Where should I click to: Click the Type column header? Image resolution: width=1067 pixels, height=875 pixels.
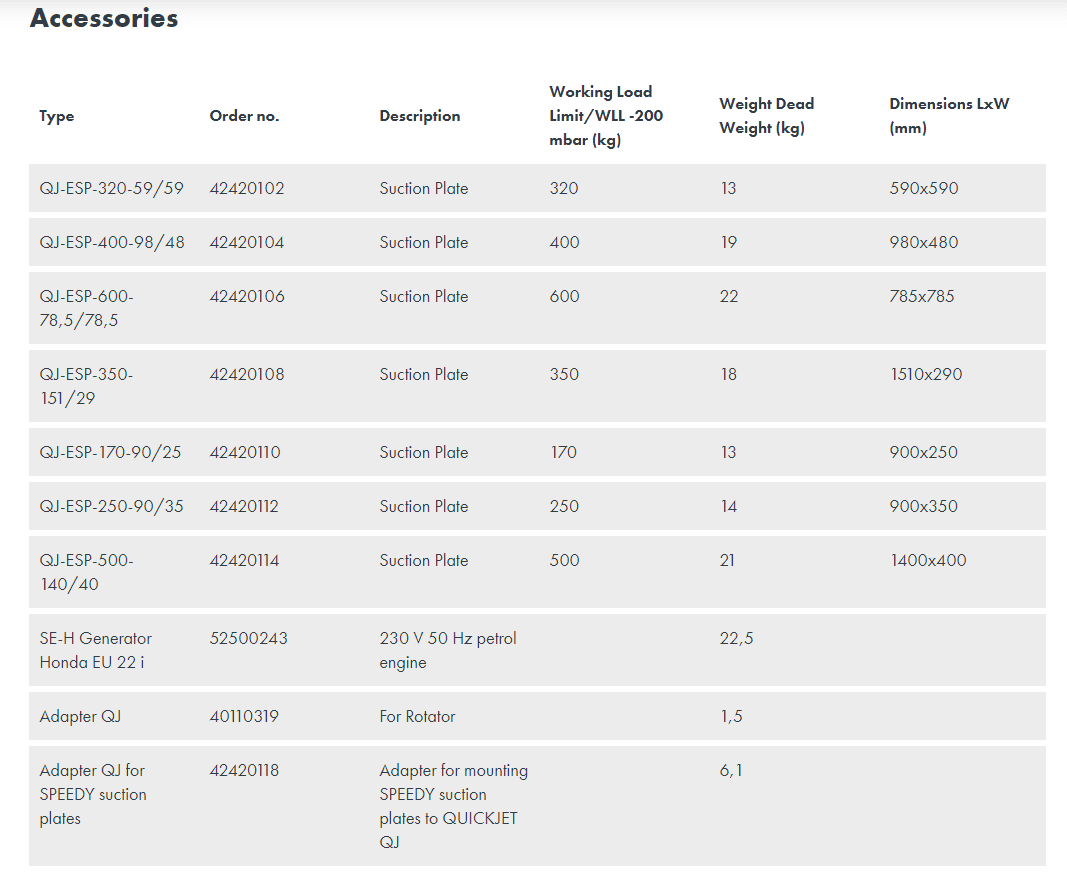[x=57, y=116]
